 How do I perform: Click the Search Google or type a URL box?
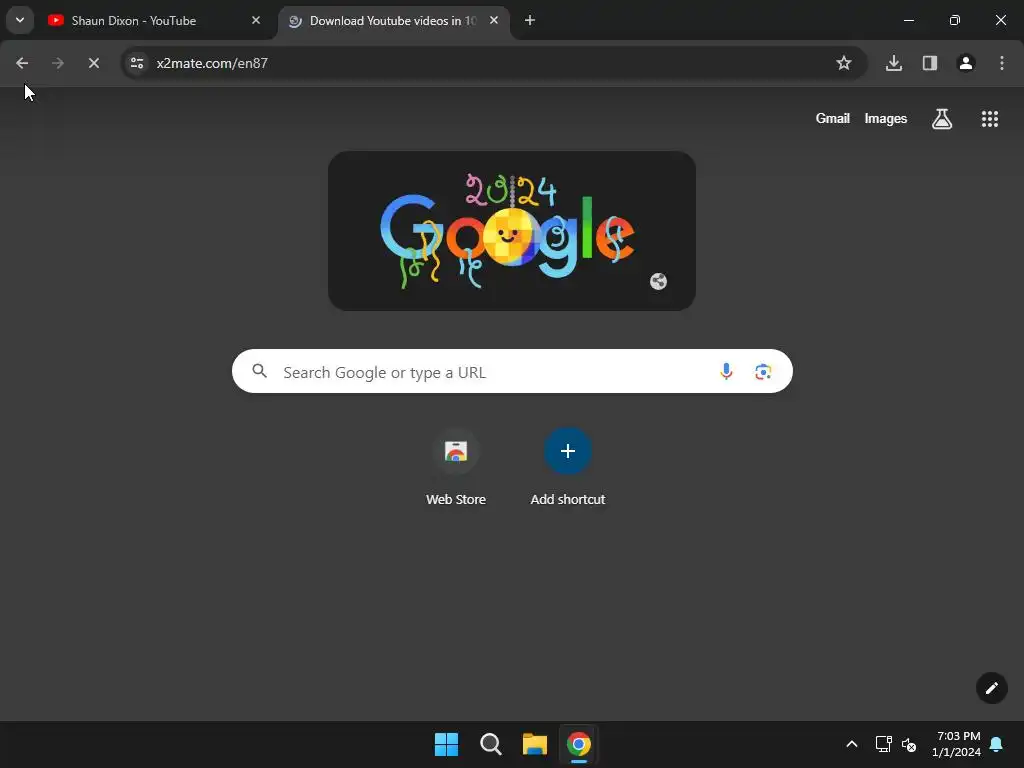click(x=512, y=372)
